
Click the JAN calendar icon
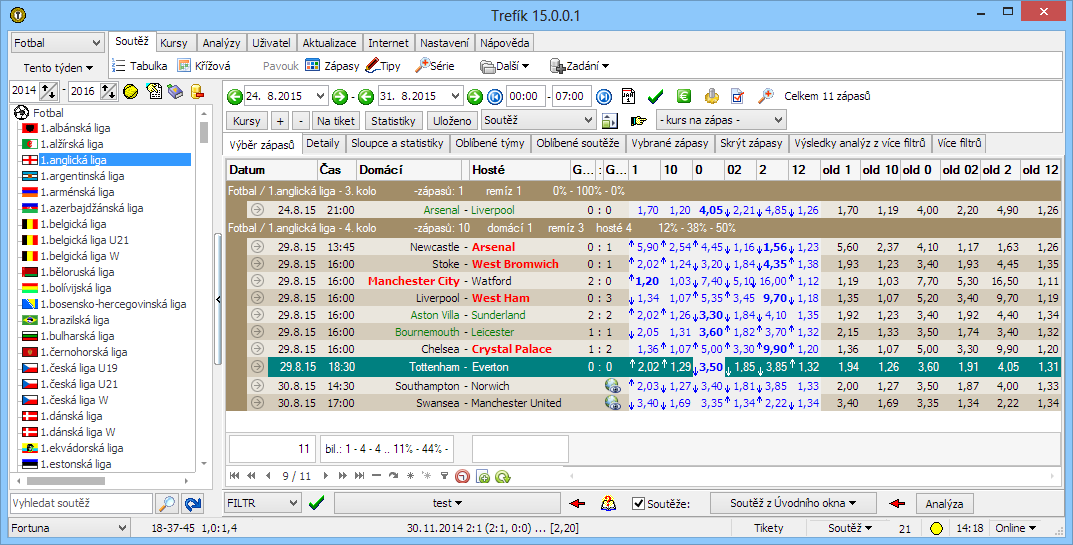629,97
